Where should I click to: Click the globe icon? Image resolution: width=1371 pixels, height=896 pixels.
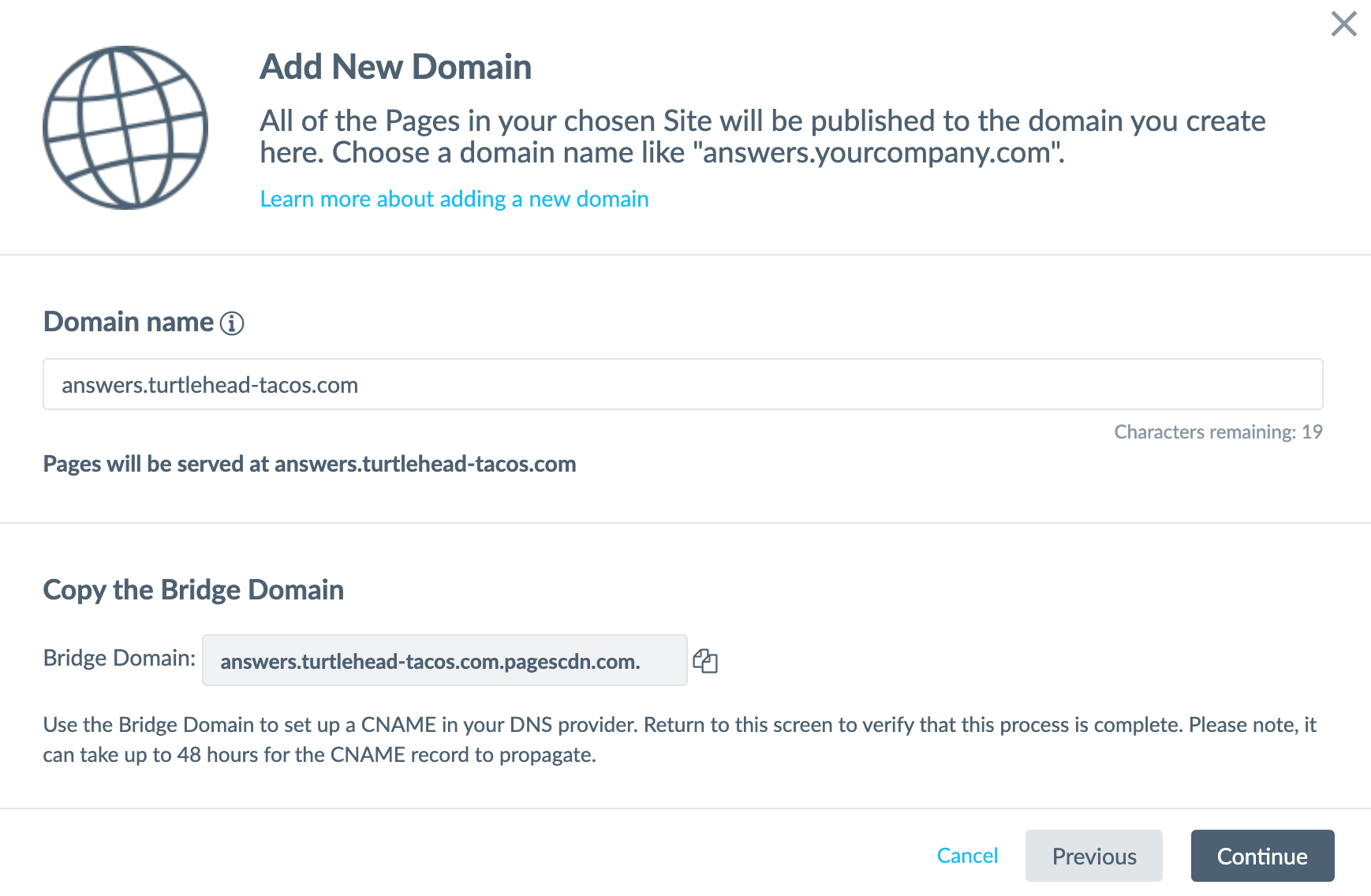click(125, 128)
